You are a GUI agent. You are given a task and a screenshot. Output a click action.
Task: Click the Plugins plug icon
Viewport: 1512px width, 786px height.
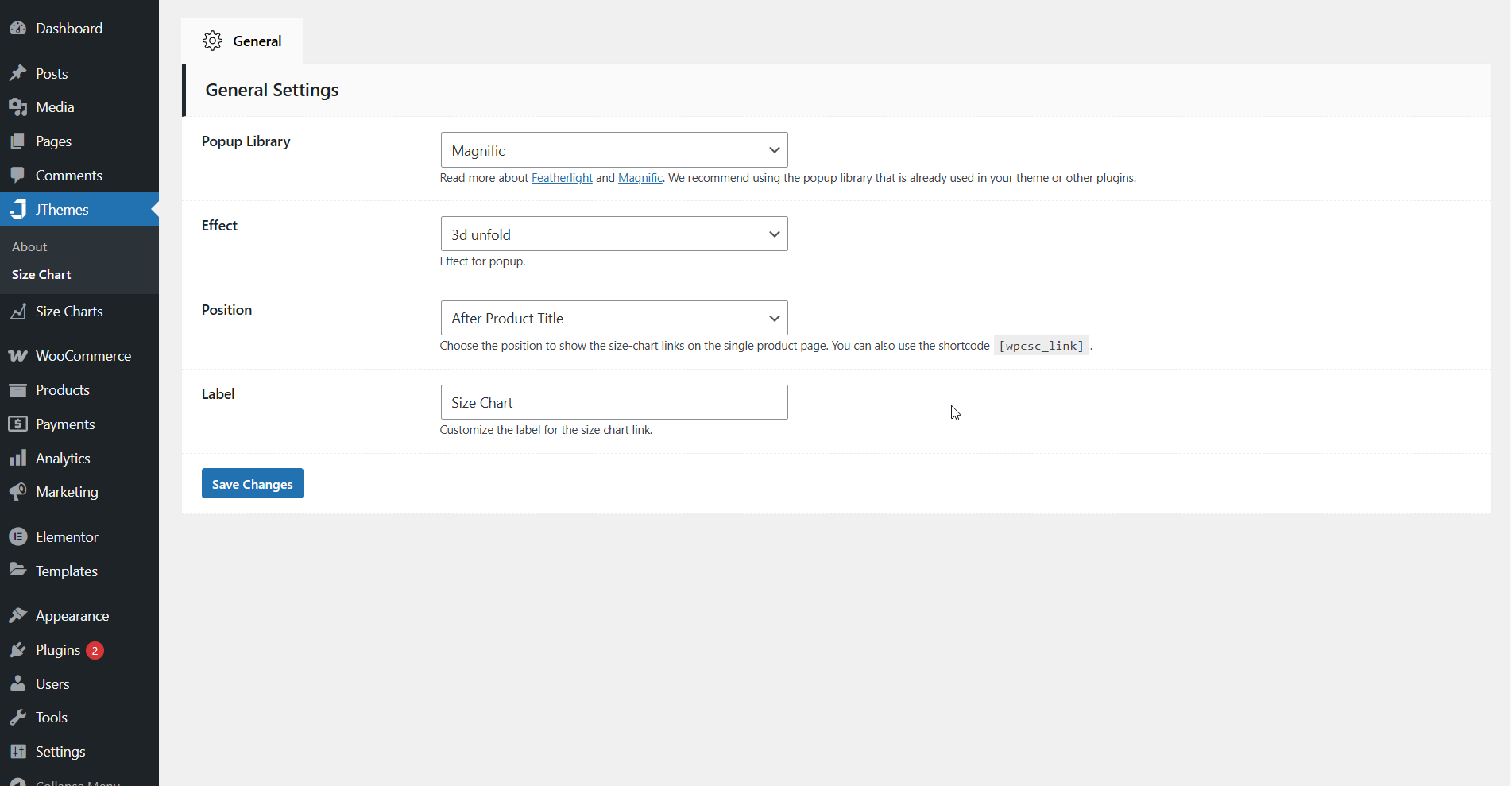(x=17, y=650)
